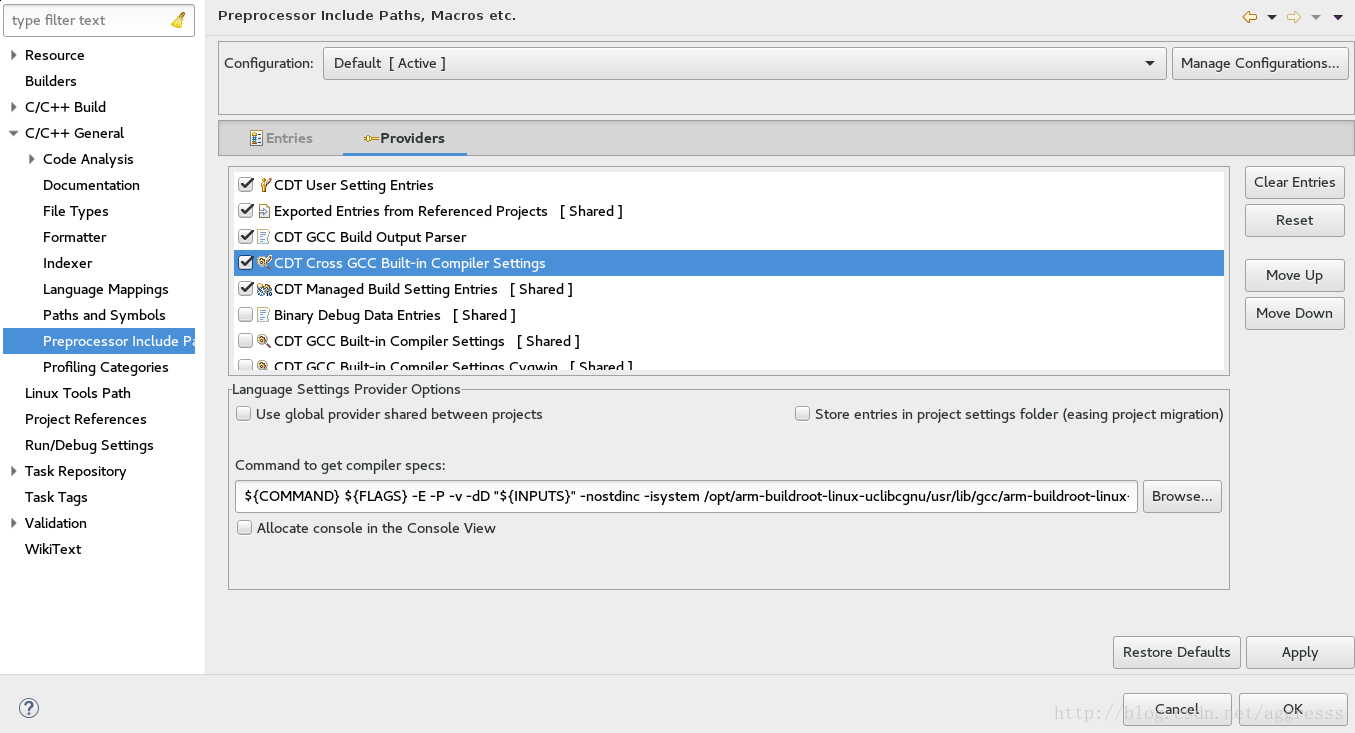Click the Move Up button

pyautogui.click(x=1295, y=275)
